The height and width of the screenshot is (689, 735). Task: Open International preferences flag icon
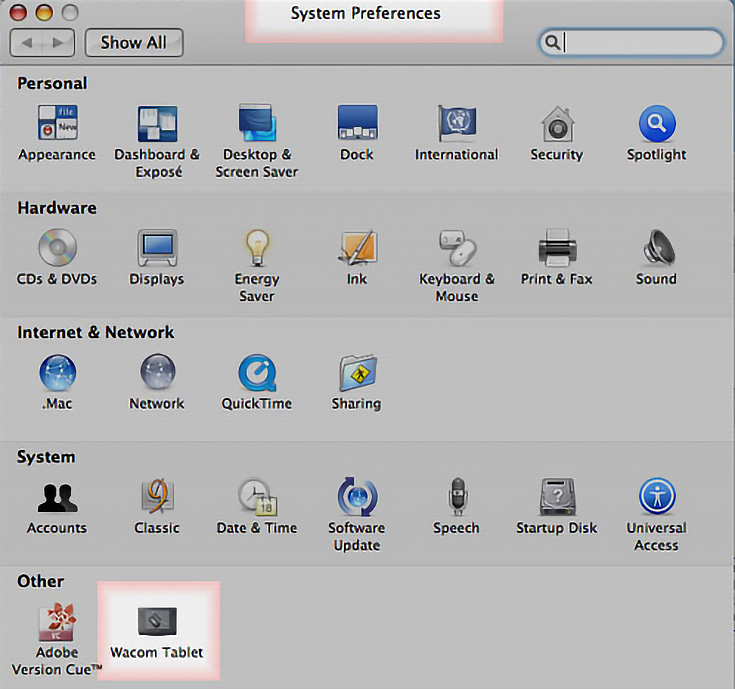tap(457, 123)
